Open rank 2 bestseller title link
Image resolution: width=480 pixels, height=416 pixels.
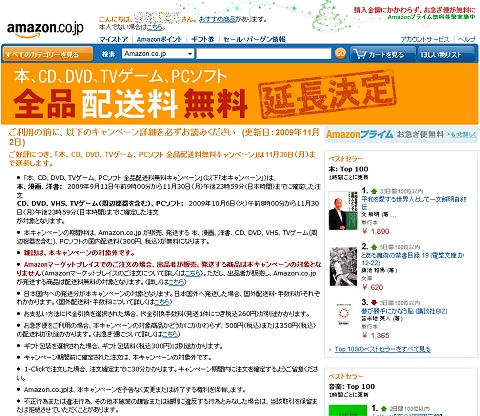(413, 259)
